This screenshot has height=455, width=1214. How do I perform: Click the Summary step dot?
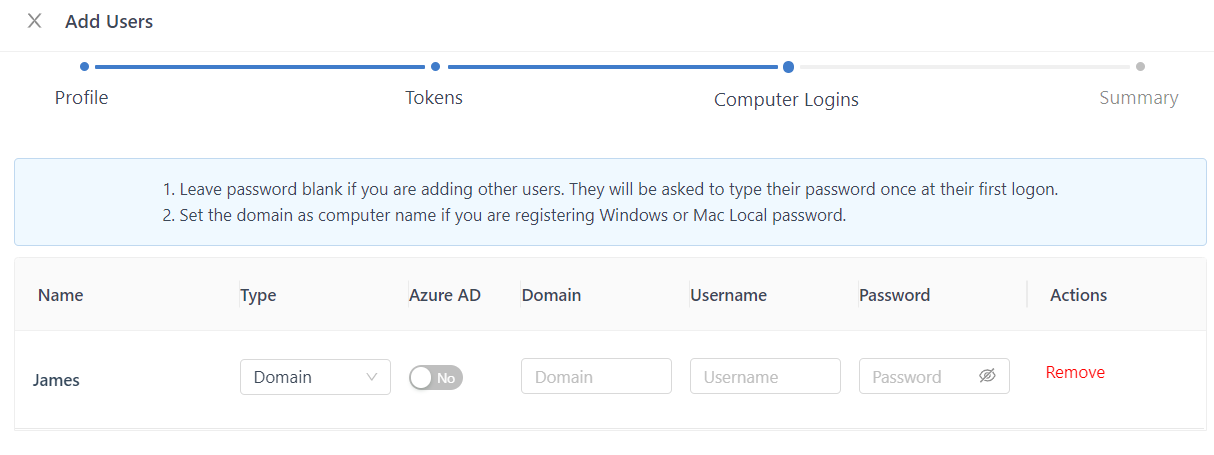click(x=1140, y=67)
